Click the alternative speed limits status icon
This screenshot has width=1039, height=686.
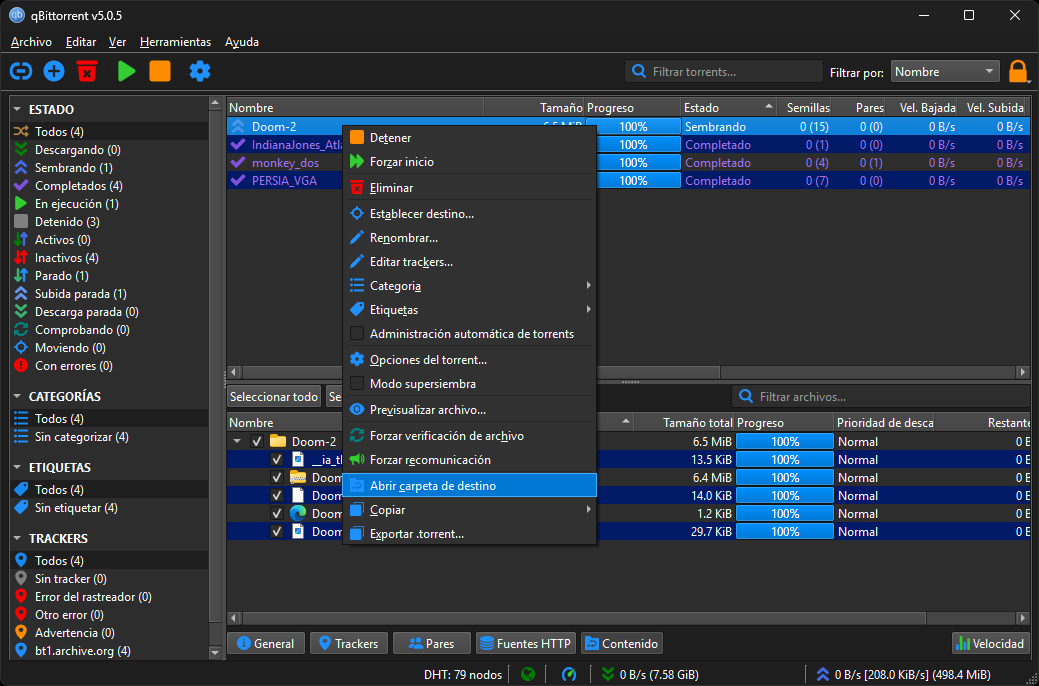pyautogui.click(x=569, y=674)
